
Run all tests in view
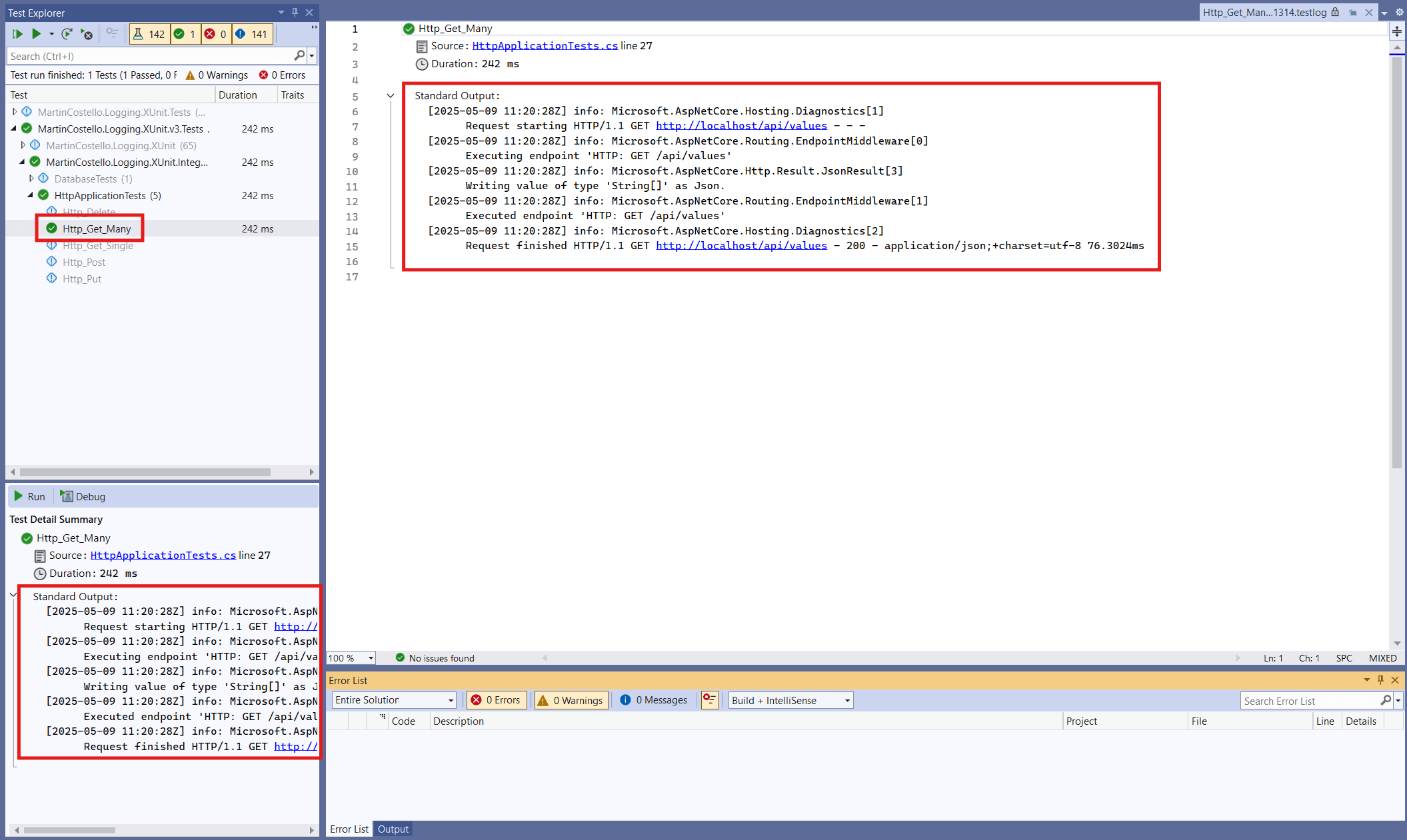coord(17,34)
